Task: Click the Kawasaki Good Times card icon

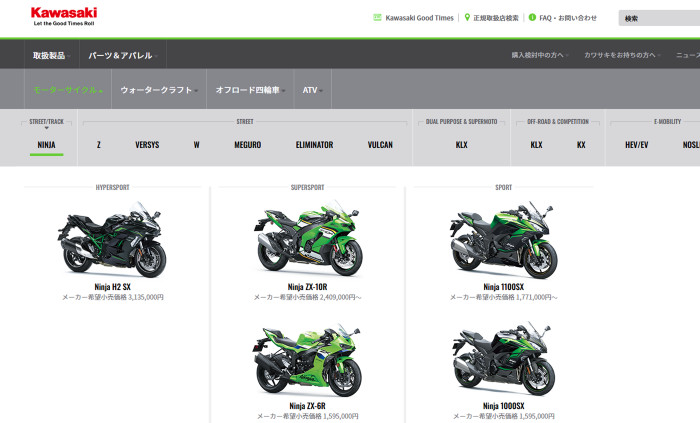Action: click(376, 17)
